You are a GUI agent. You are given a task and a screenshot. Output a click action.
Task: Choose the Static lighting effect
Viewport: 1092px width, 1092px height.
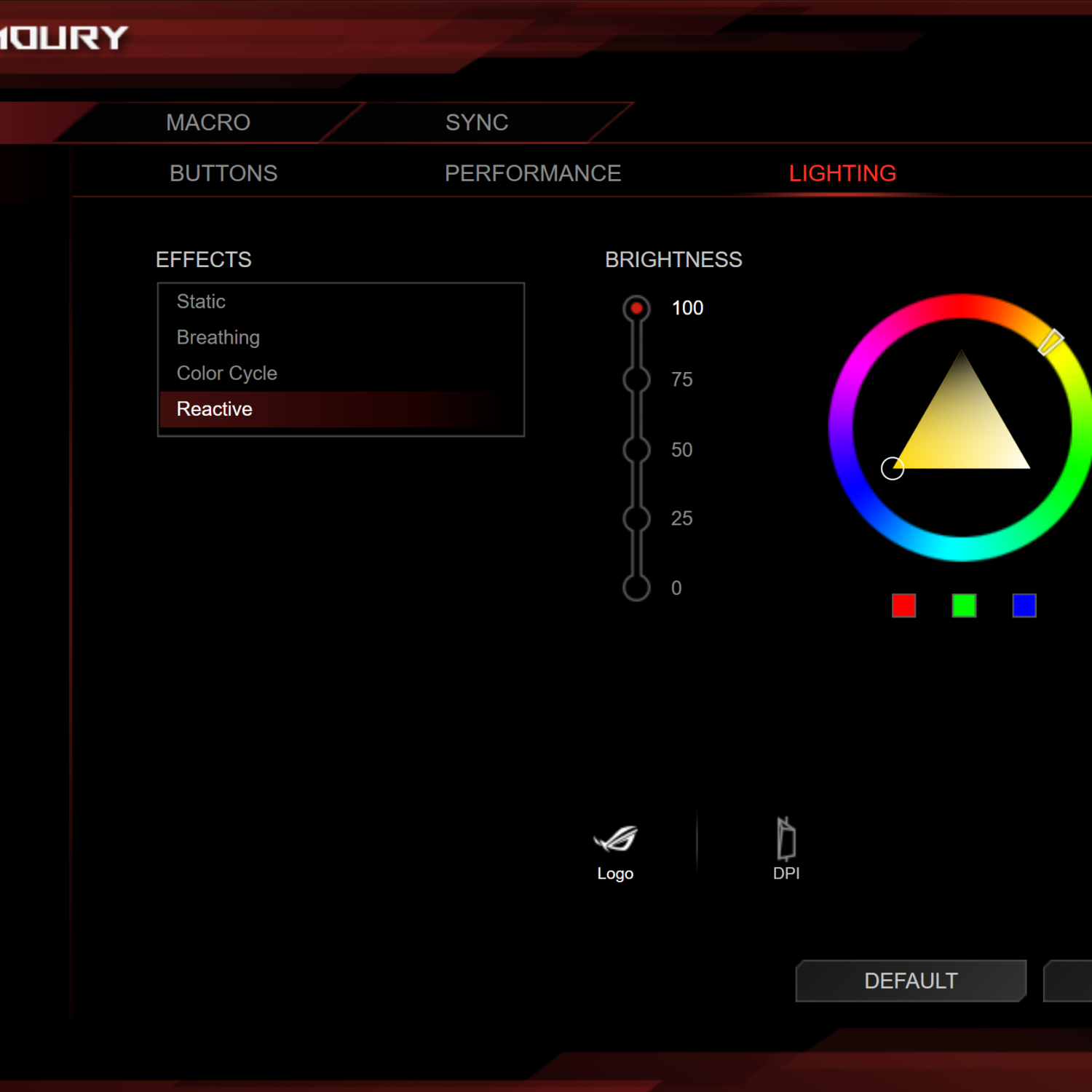click(202, 301)
